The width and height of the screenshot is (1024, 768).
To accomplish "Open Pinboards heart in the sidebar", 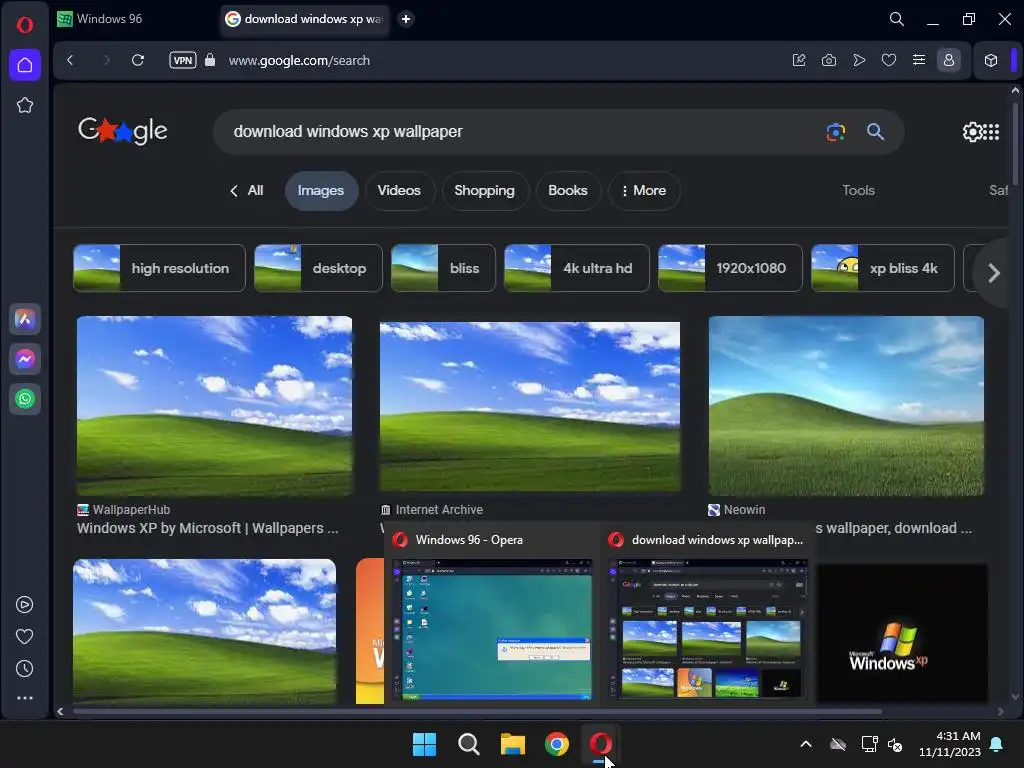I will tap(24, 637).
